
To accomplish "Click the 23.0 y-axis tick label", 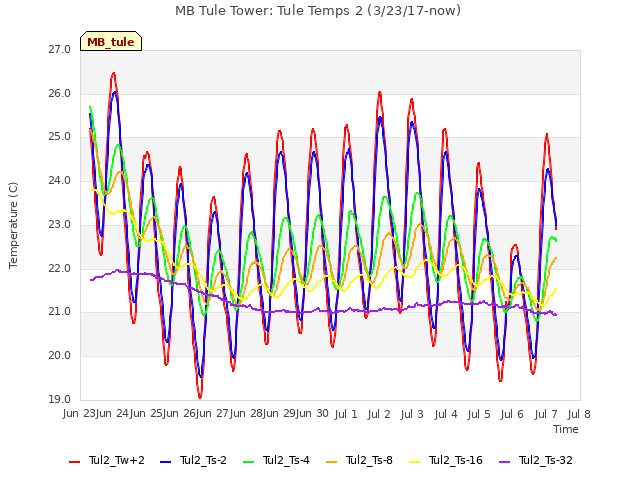I will (x=60, y=224).
